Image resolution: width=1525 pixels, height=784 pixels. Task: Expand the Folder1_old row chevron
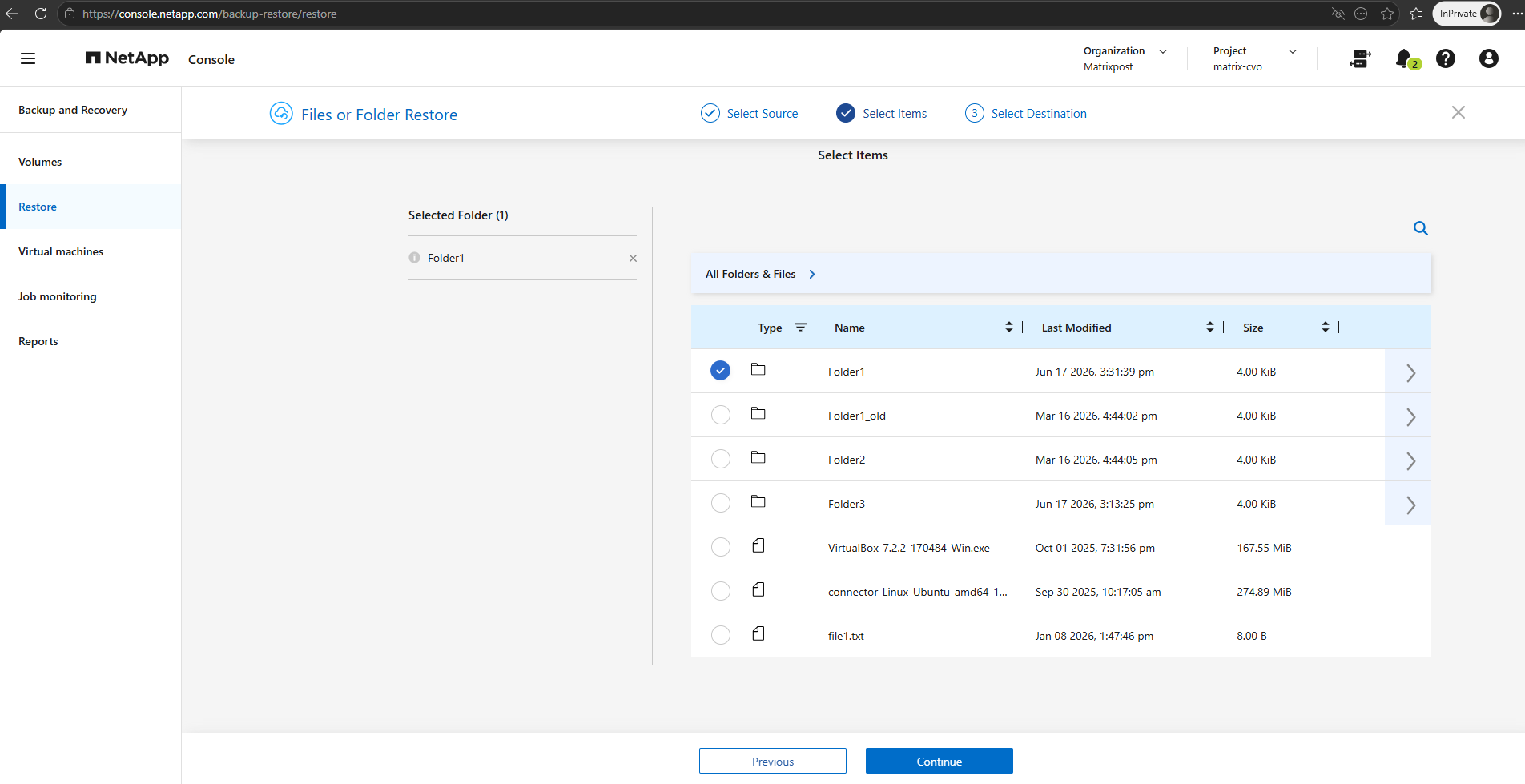pos(1410,416)
